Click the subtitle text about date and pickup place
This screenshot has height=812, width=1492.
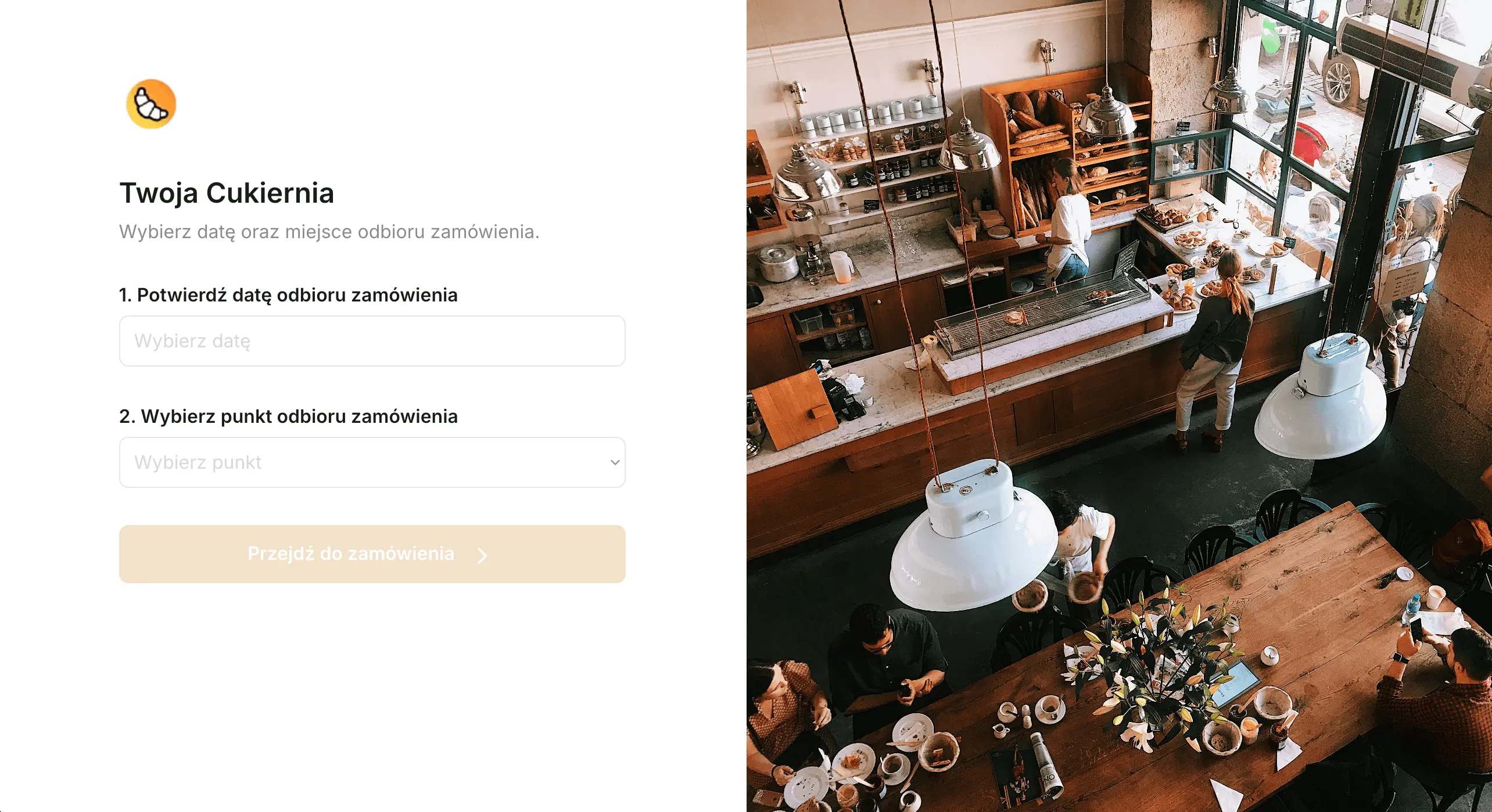point(329,232)
